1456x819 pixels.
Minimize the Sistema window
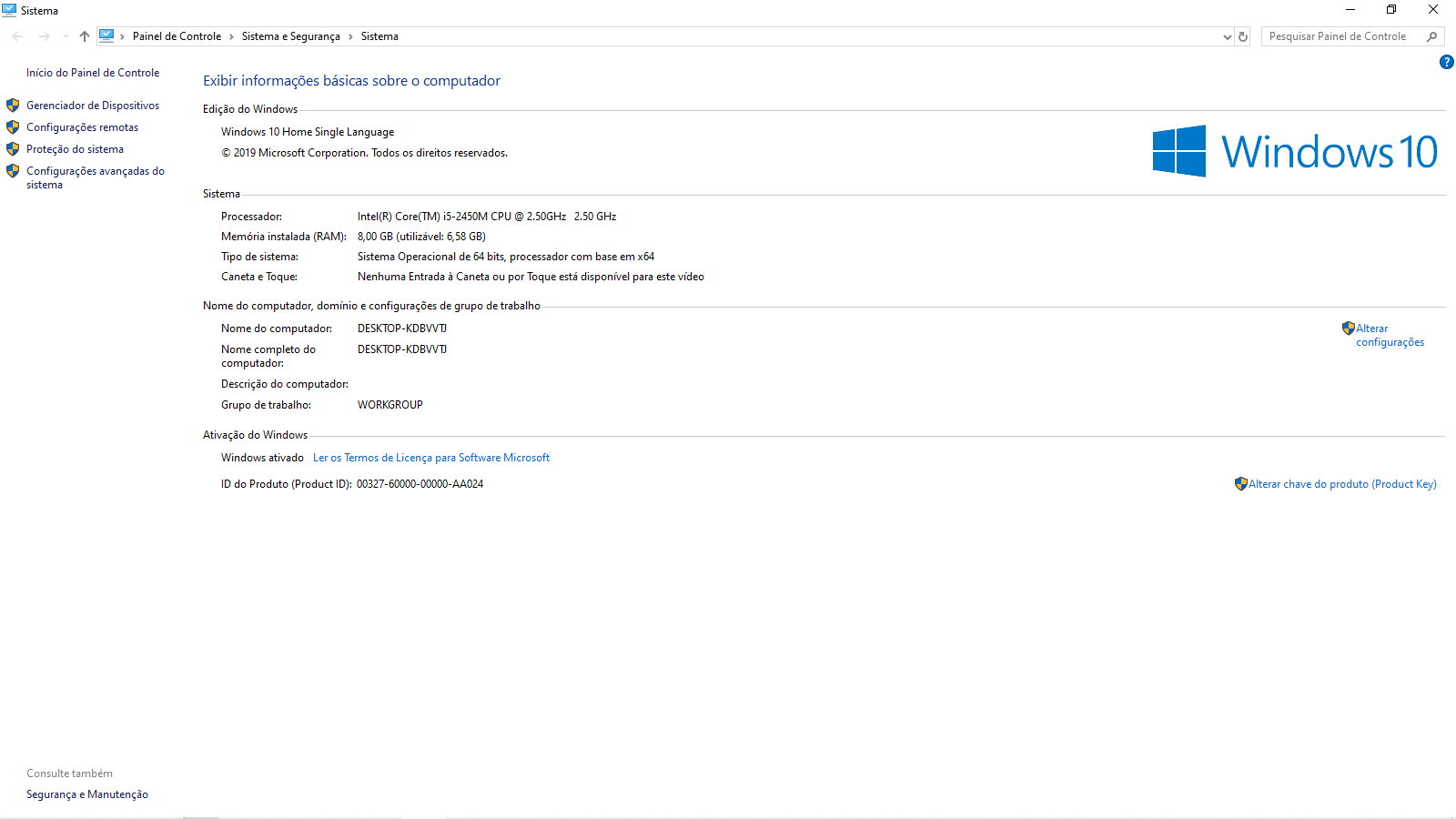click(x=1350, y=10)
